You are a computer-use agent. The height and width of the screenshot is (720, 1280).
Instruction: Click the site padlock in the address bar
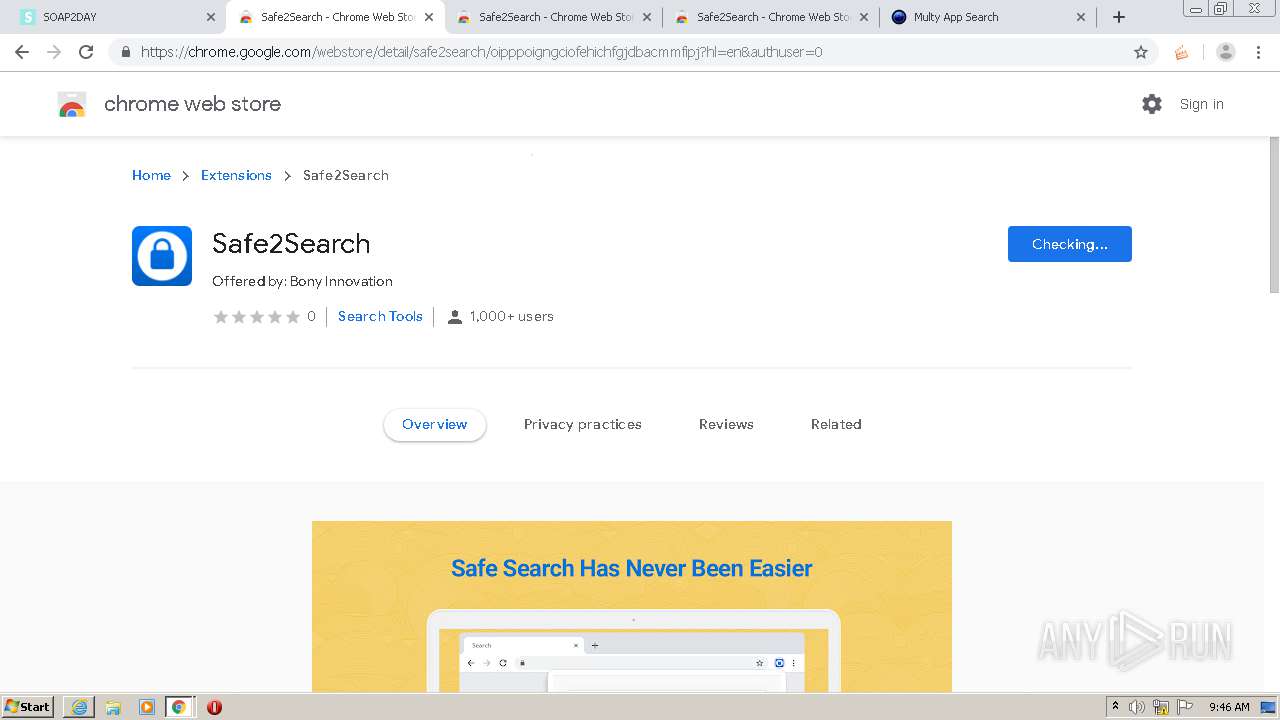pos(125,52)
